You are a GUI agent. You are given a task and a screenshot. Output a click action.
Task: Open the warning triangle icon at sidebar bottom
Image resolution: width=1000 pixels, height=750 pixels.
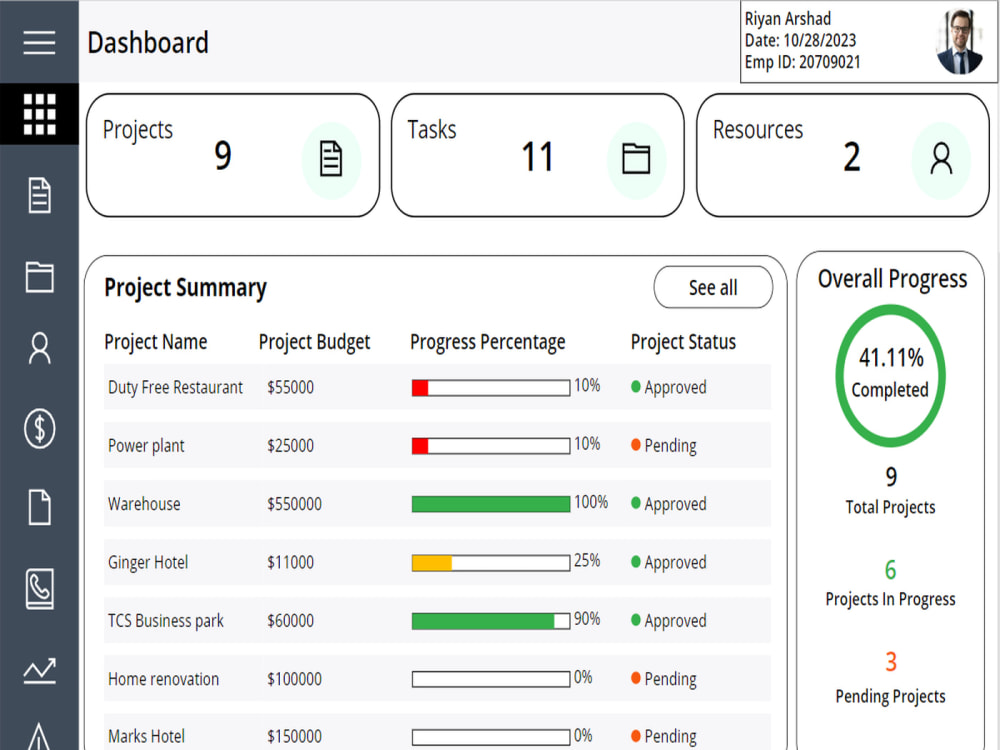coord(39,737)
